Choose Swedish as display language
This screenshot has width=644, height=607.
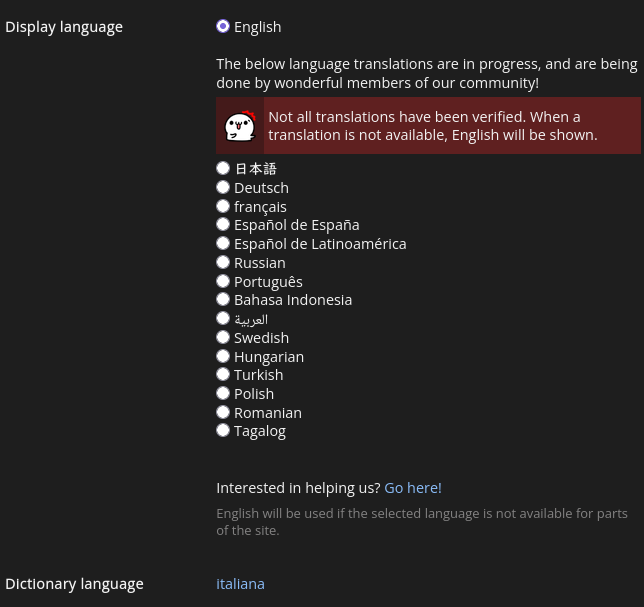[x=223, y=337]
